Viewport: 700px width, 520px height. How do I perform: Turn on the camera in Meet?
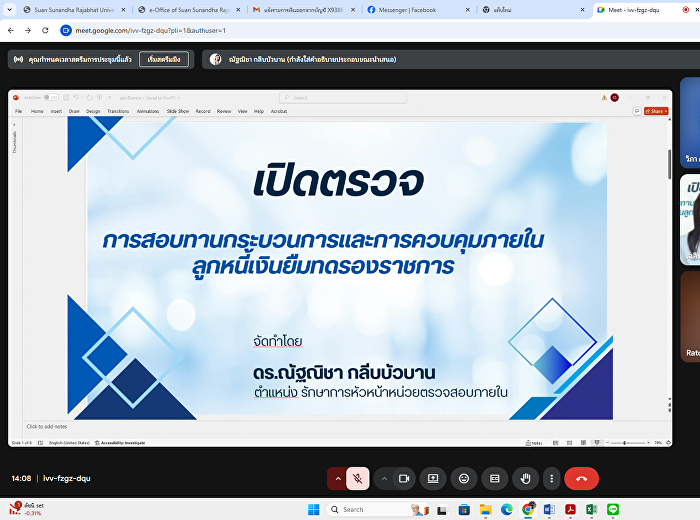(x=404, y=478)
